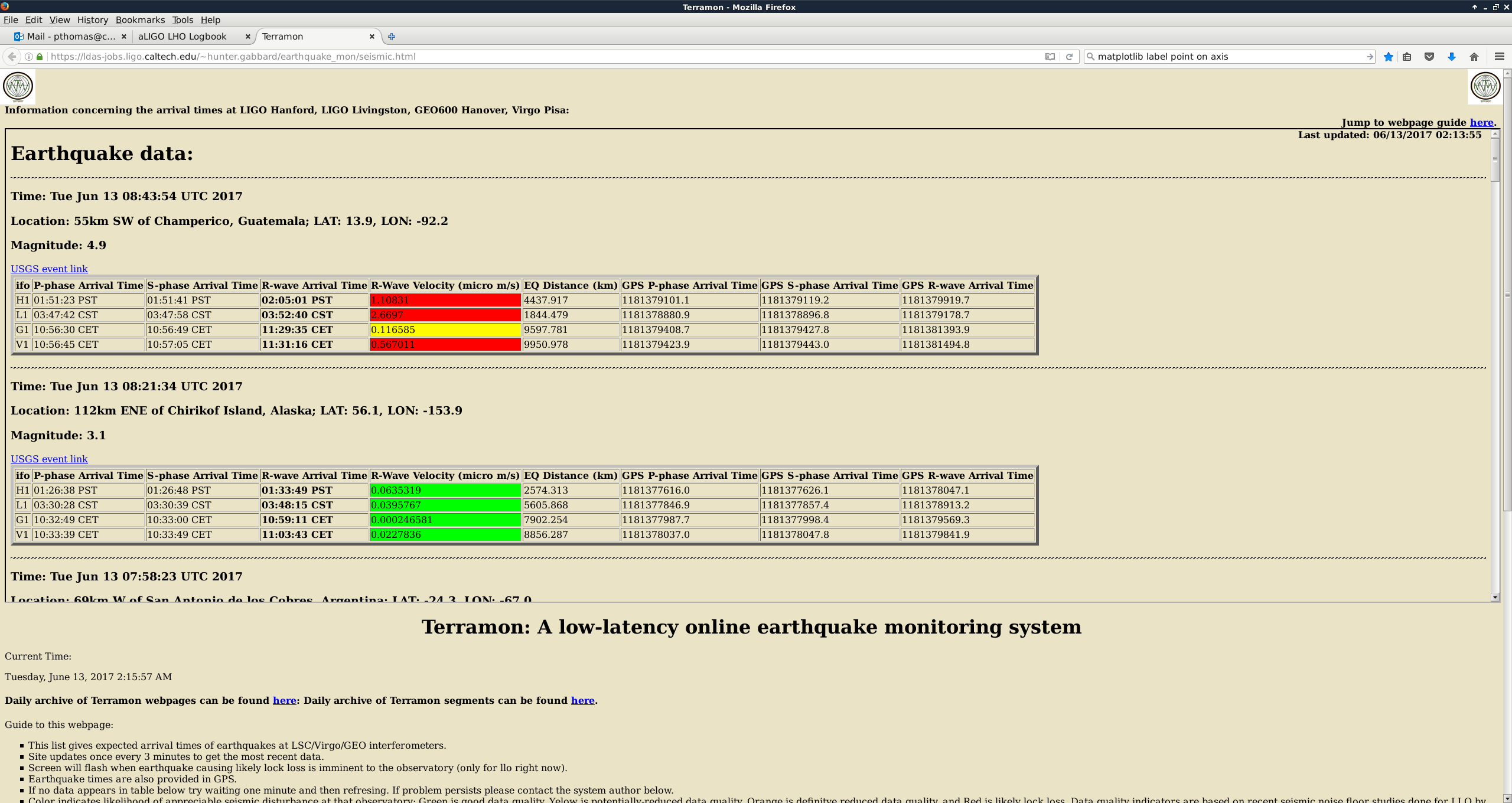Click the site info icon in the address bar
Viewport: 1512px width, 803px height.
tap(28, 57)
